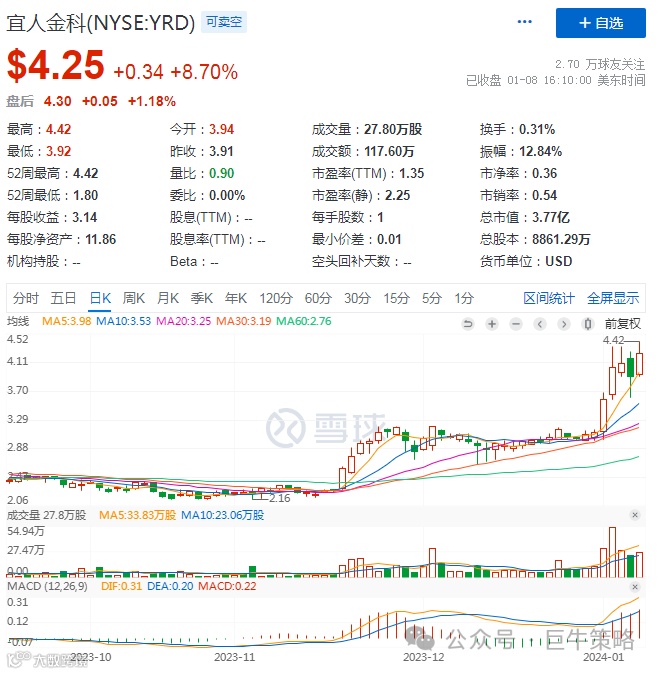Move chart right with next arrow icon
This screenshot has width=661, height=674.
(564, 324)
